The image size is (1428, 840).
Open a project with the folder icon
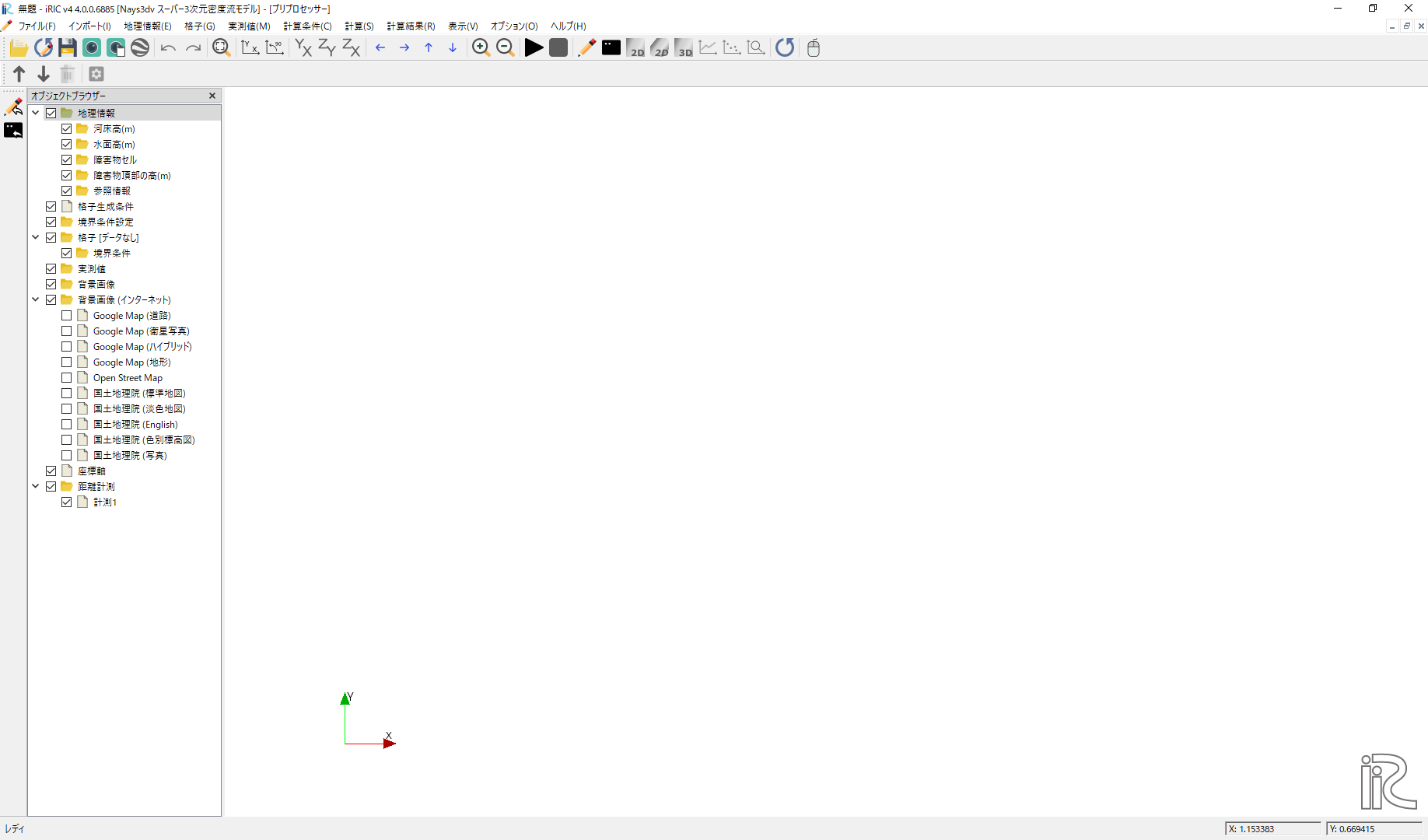point(19,48)
